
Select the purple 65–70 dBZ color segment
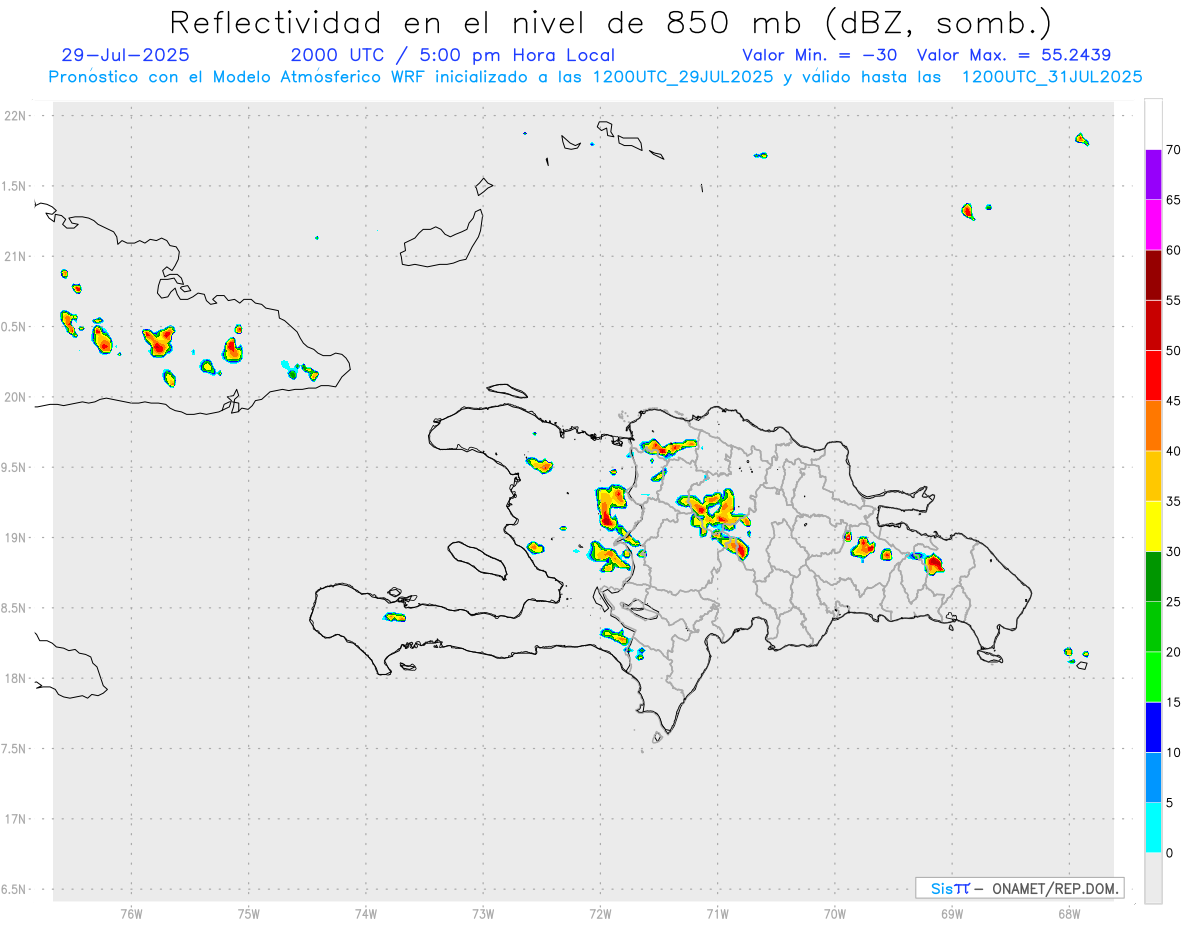1153,175
